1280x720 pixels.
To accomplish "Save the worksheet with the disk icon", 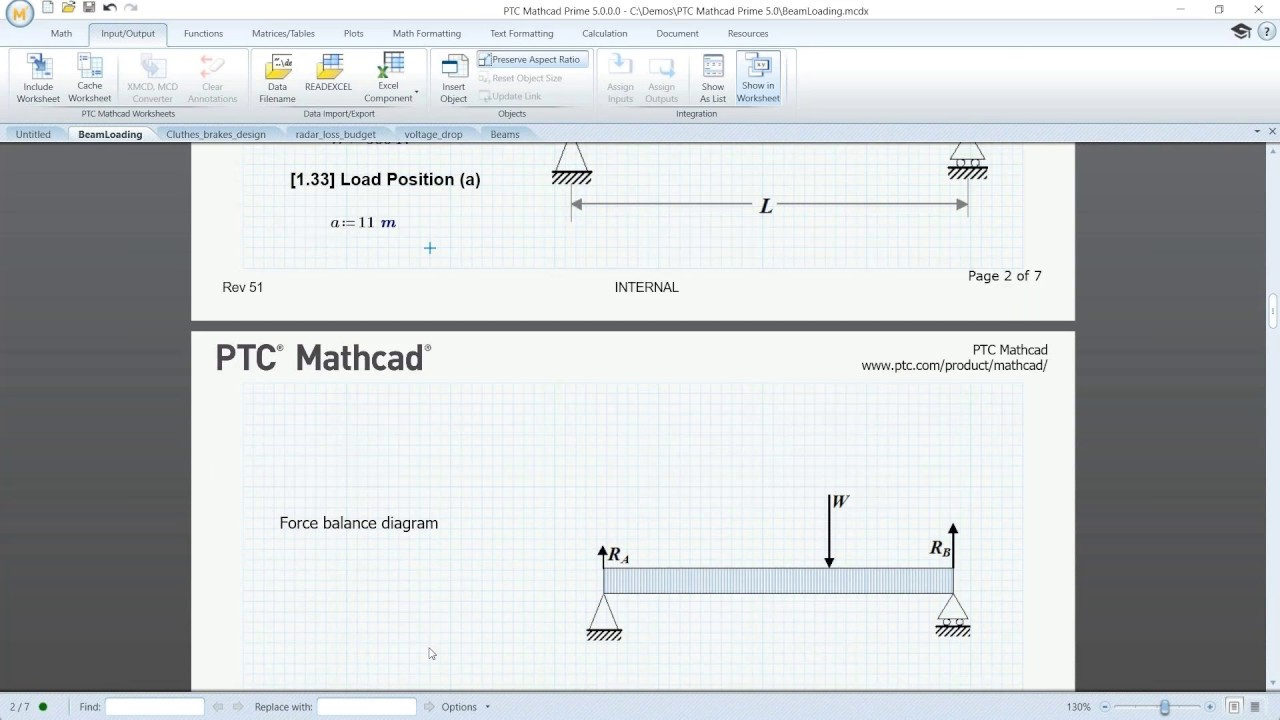I will point(89,8).
